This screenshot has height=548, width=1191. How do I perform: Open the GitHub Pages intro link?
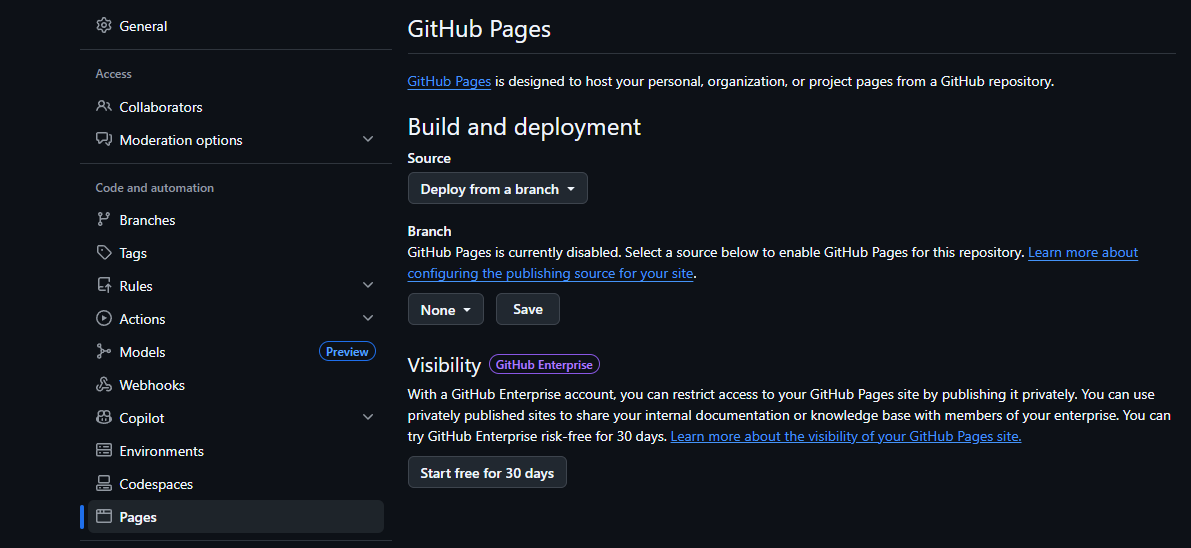coord(449,81)
